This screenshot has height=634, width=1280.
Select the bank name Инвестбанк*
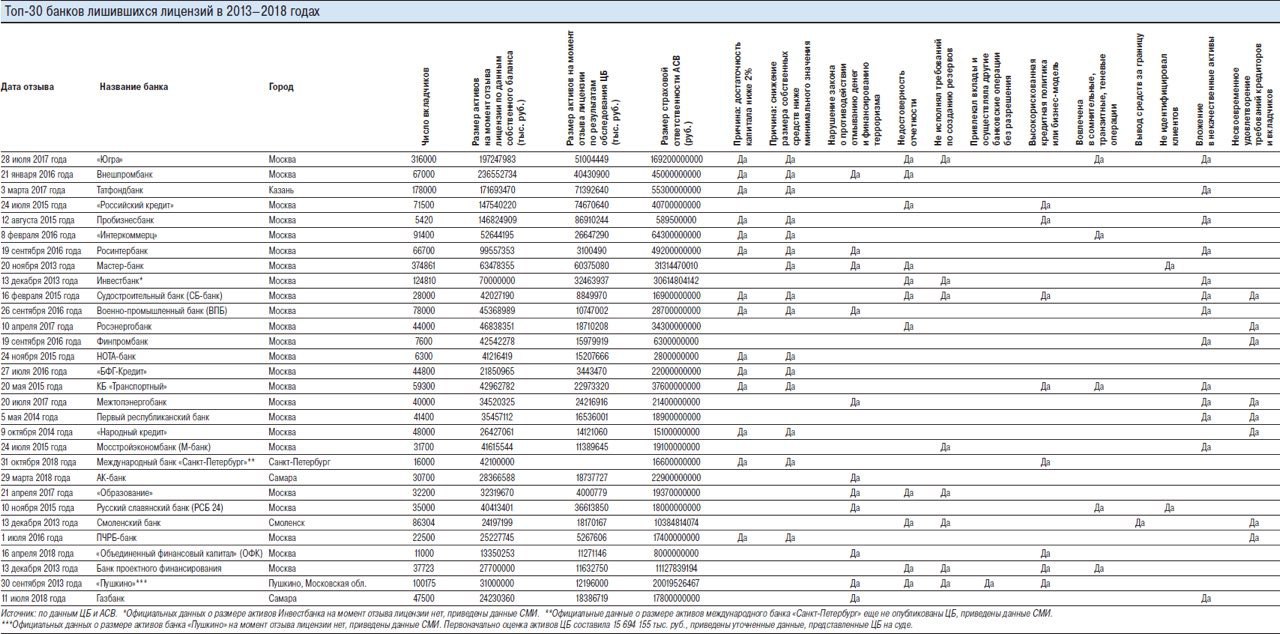tap(120, 281)
